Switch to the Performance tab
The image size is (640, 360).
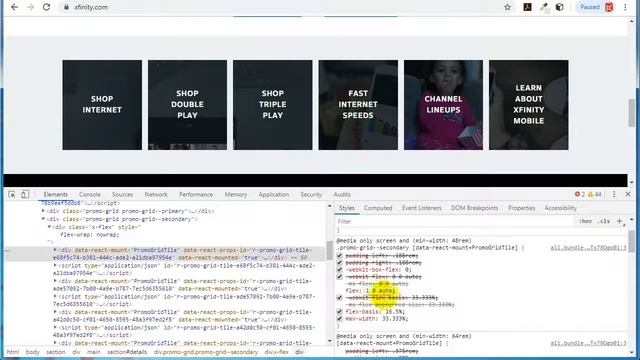pyautogui.click(x=196, y=194)
